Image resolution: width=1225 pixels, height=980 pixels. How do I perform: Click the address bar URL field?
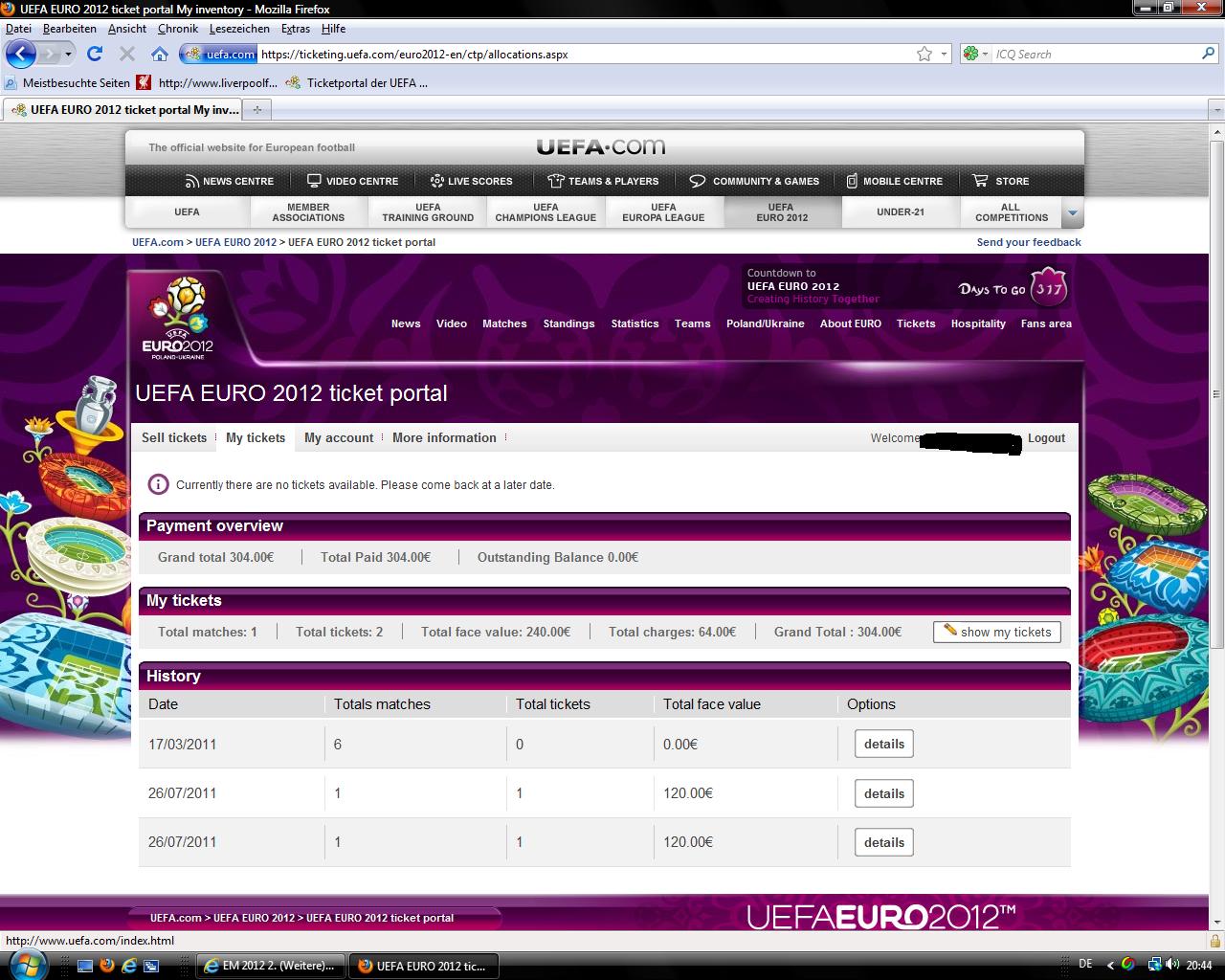[x=584, y=55]
